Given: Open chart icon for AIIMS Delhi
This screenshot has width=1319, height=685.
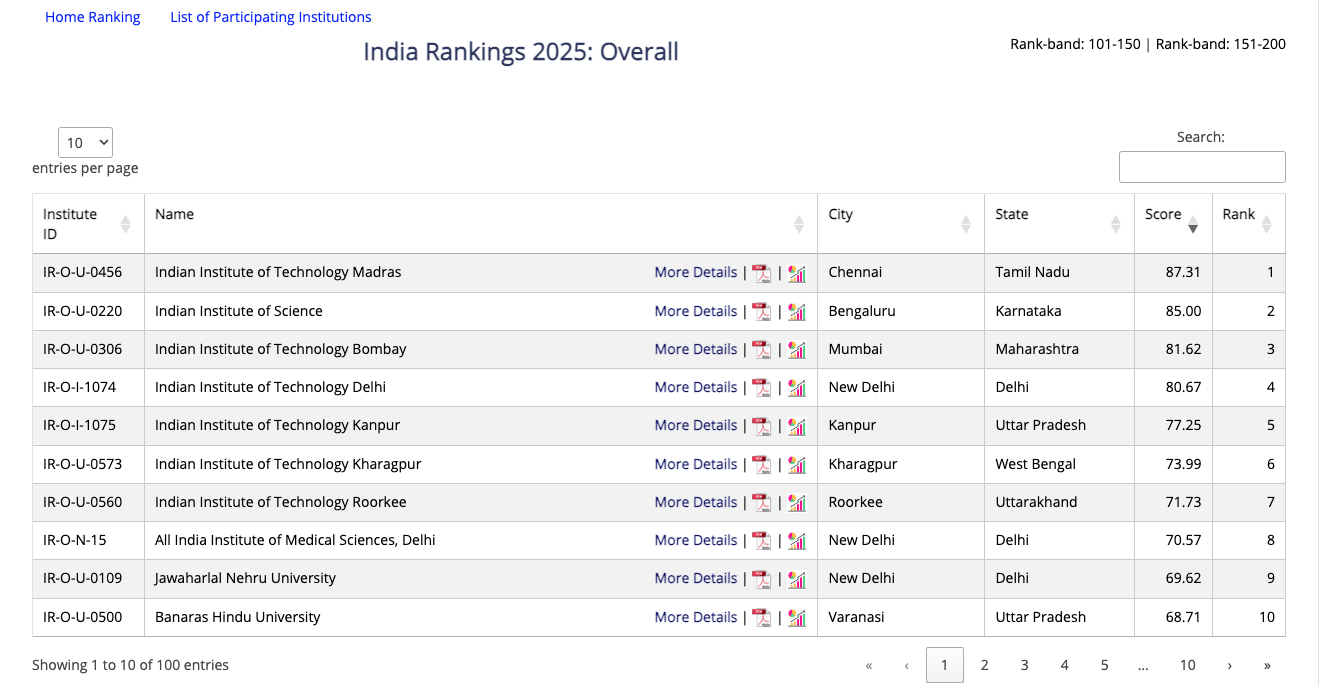Looking at the screenshot, I should (797, 540).
